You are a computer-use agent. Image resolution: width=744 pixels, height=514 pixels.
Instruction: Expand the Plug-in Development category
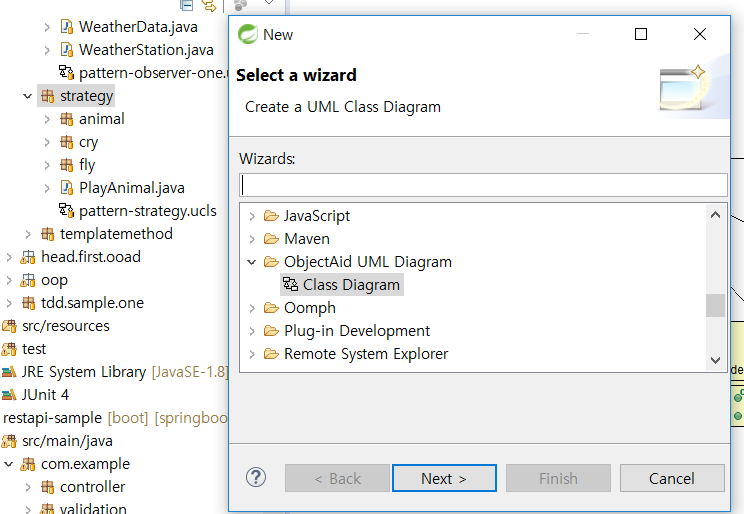point(251,331)
